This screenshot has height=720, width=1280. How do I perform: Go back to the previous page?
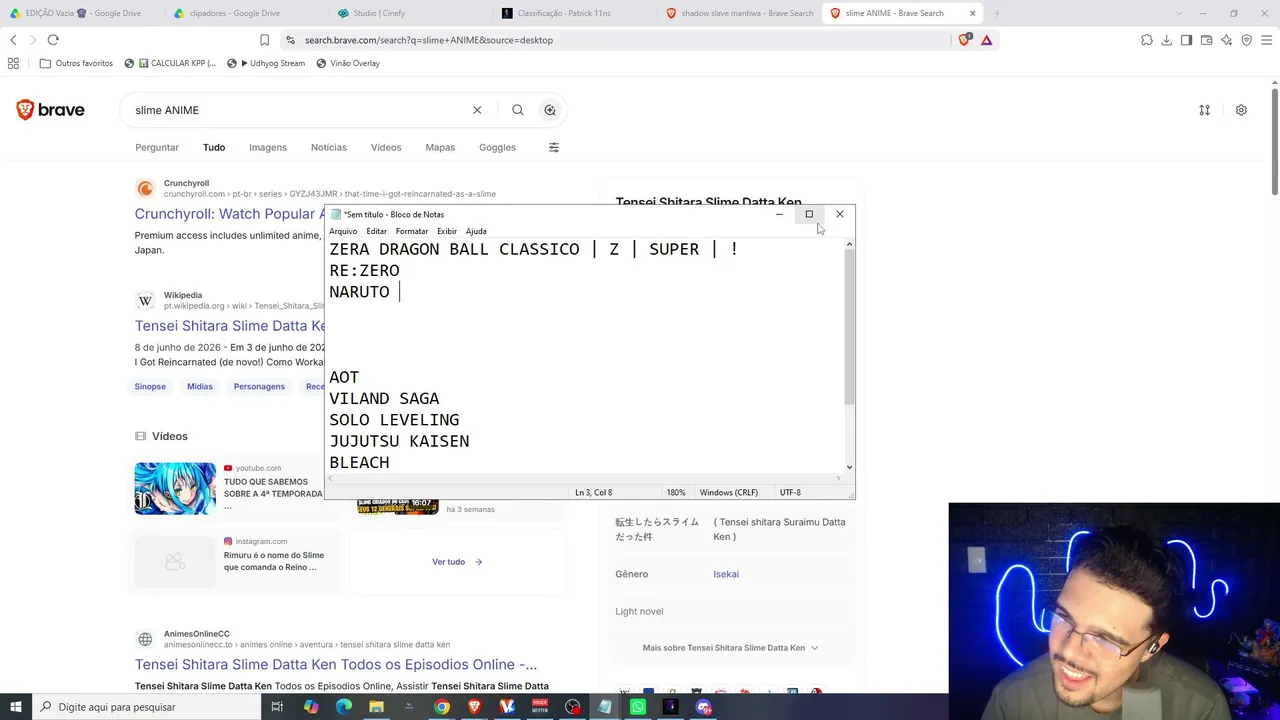pos(13,40)
